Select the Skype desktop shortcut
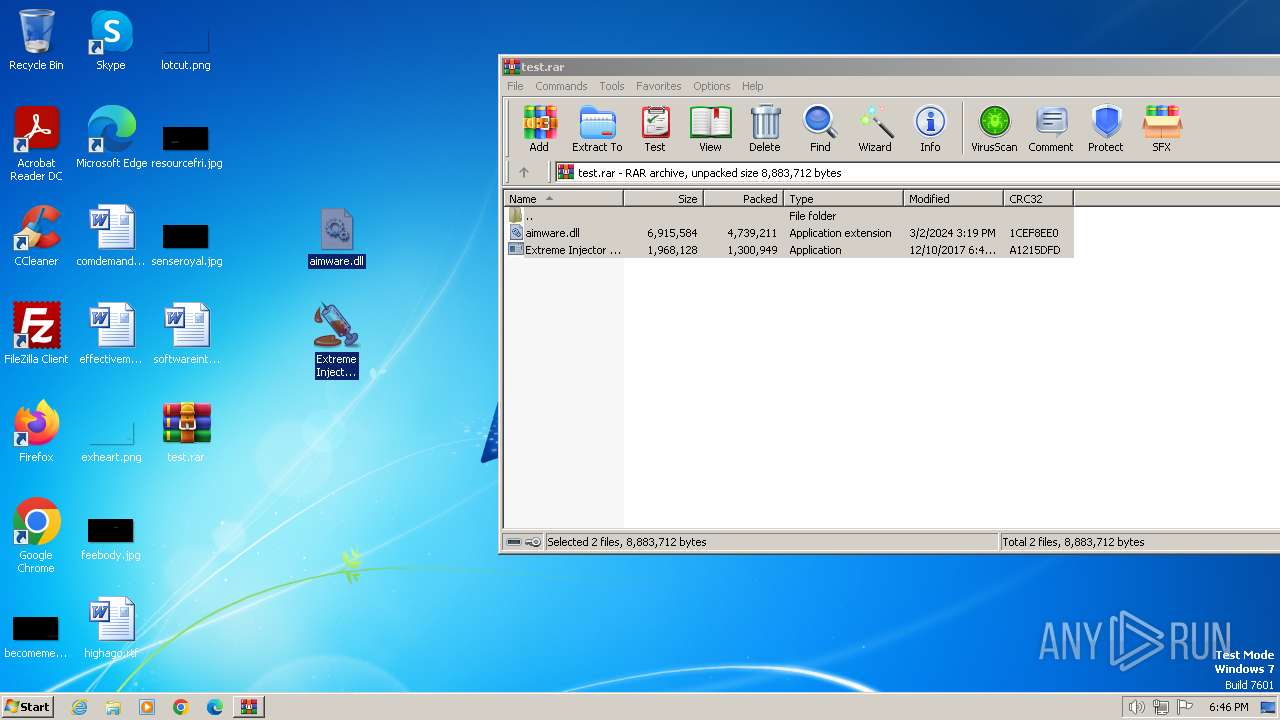This screenshot has width=1280, height=720. tap(111, 40)
